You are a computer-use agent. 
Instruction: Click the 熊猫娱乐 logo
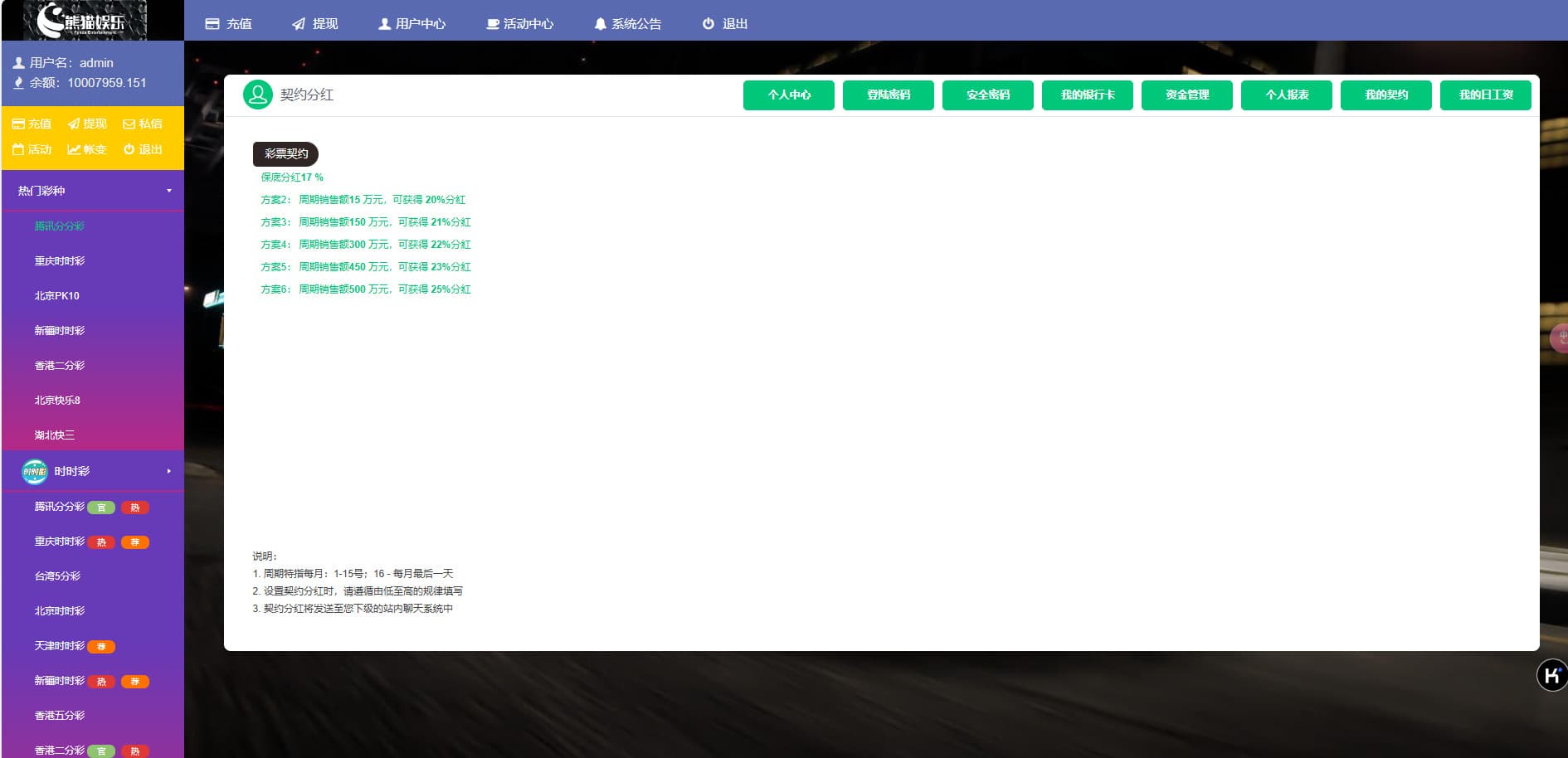coord(91,21)
